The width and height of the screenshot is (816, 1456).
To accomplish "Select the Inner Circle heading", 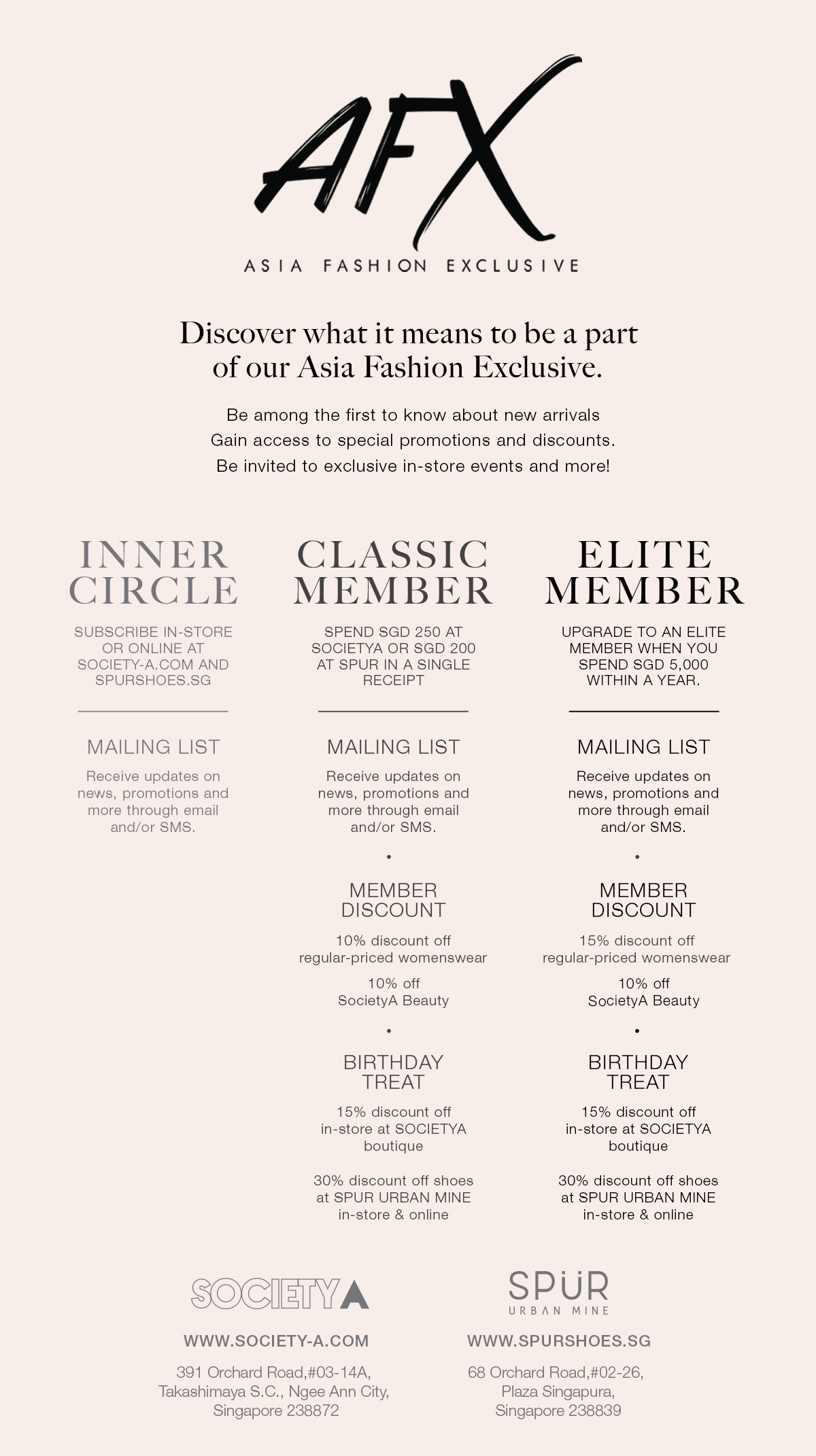I will (x=154, y=572).
